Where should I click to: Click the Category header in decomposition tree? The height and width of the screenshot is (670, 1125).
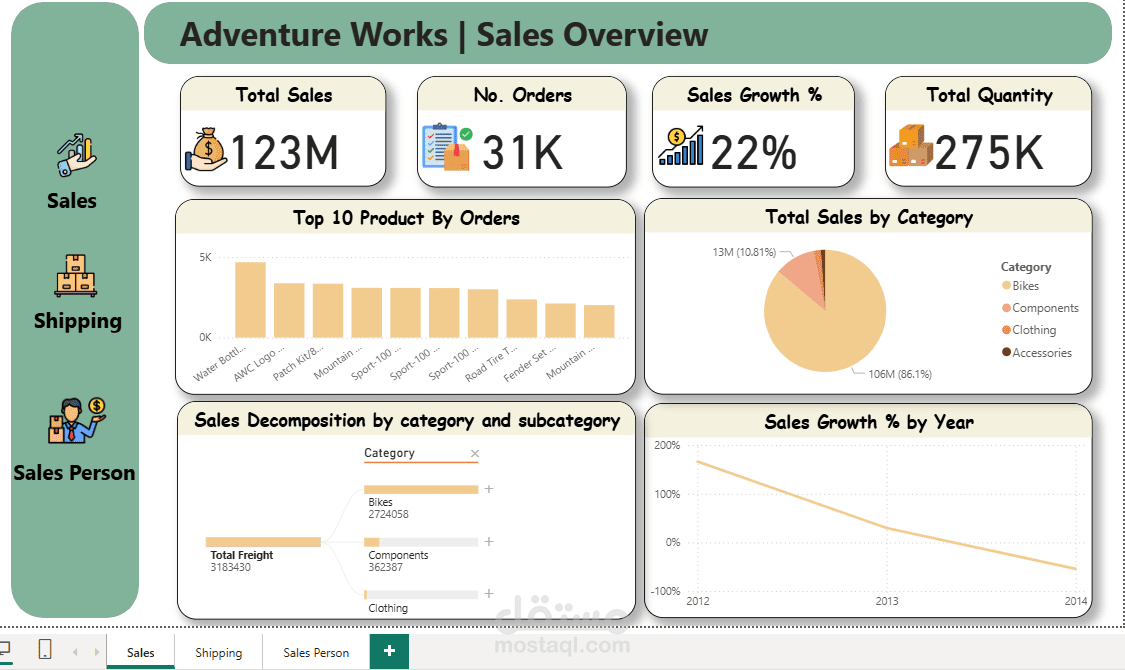tap(389, 453)
